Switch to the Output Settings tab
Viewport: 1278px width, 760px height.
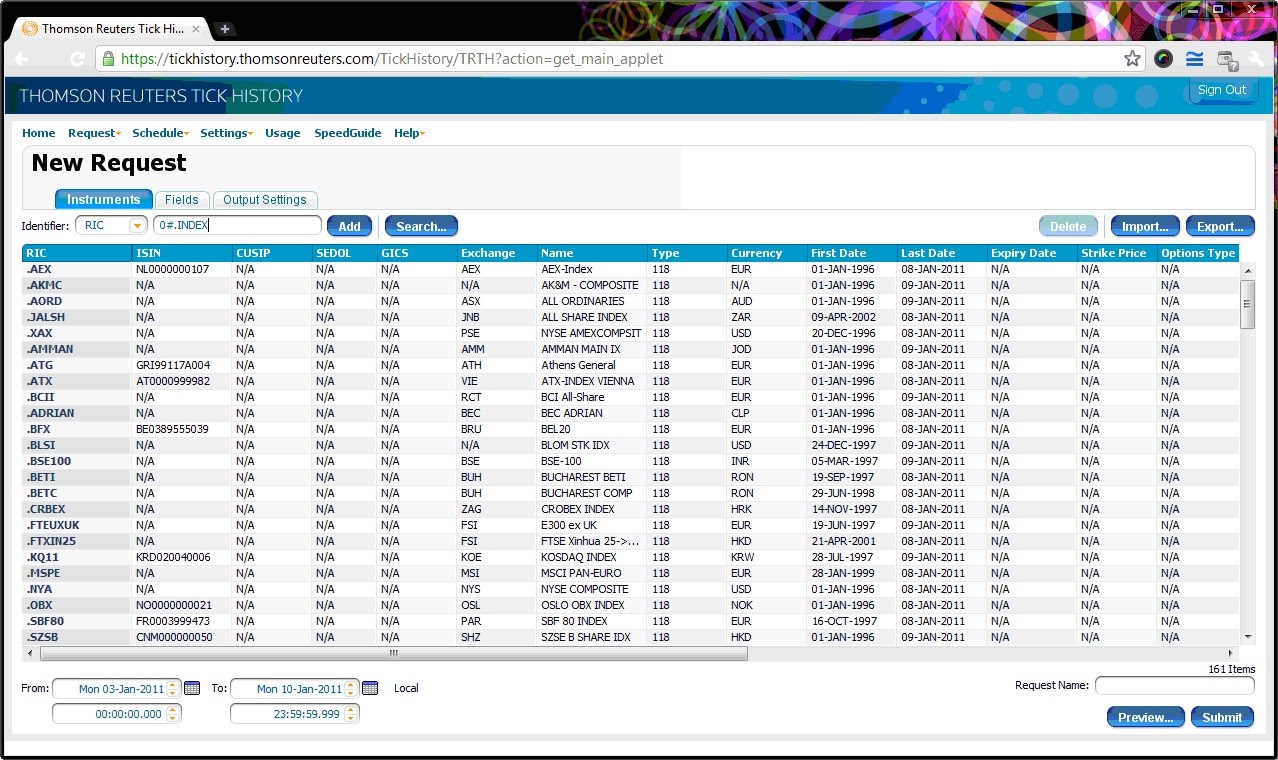tap(265, 200)
